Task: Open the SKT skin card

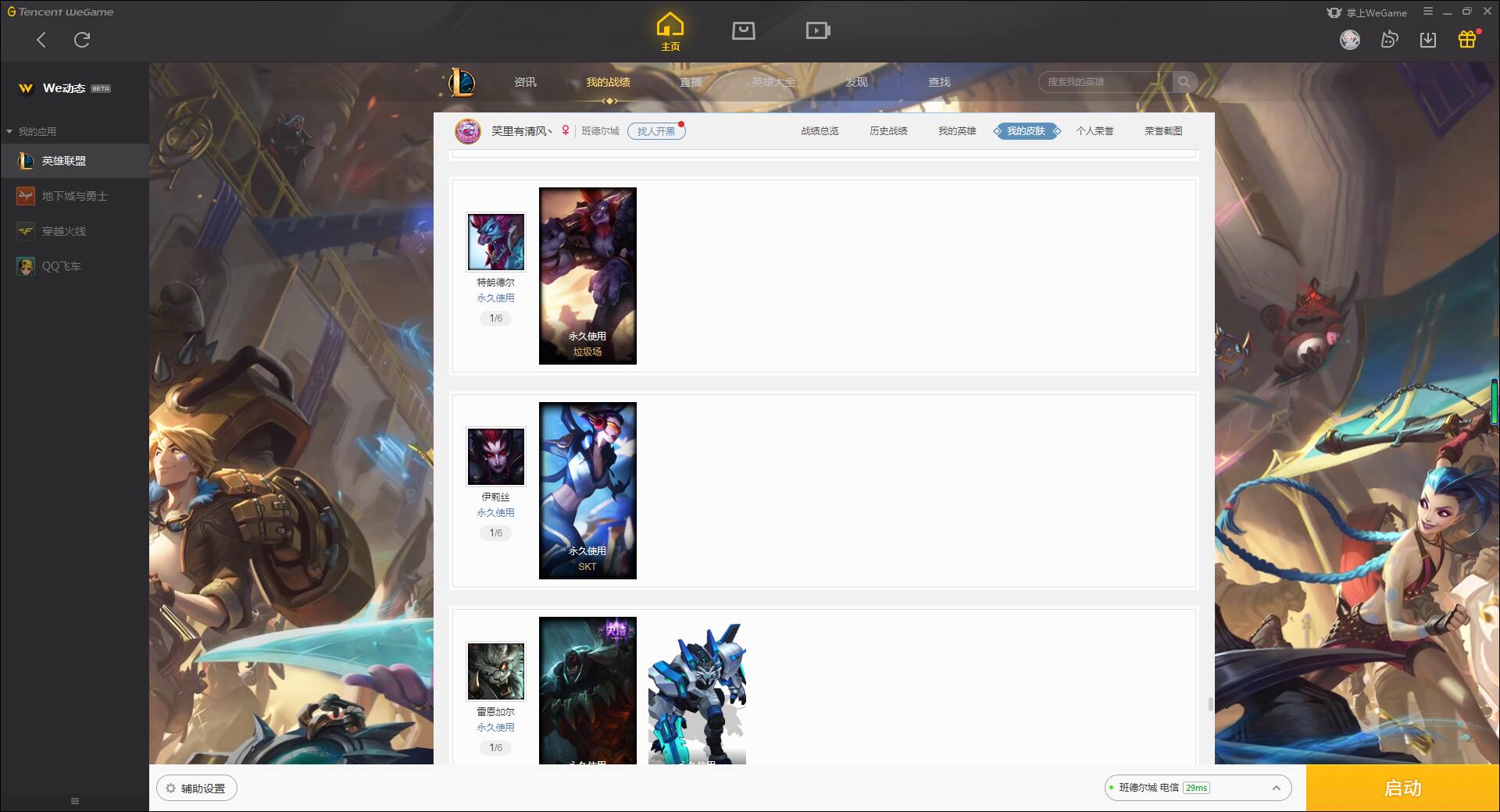Action: point(587,490)
